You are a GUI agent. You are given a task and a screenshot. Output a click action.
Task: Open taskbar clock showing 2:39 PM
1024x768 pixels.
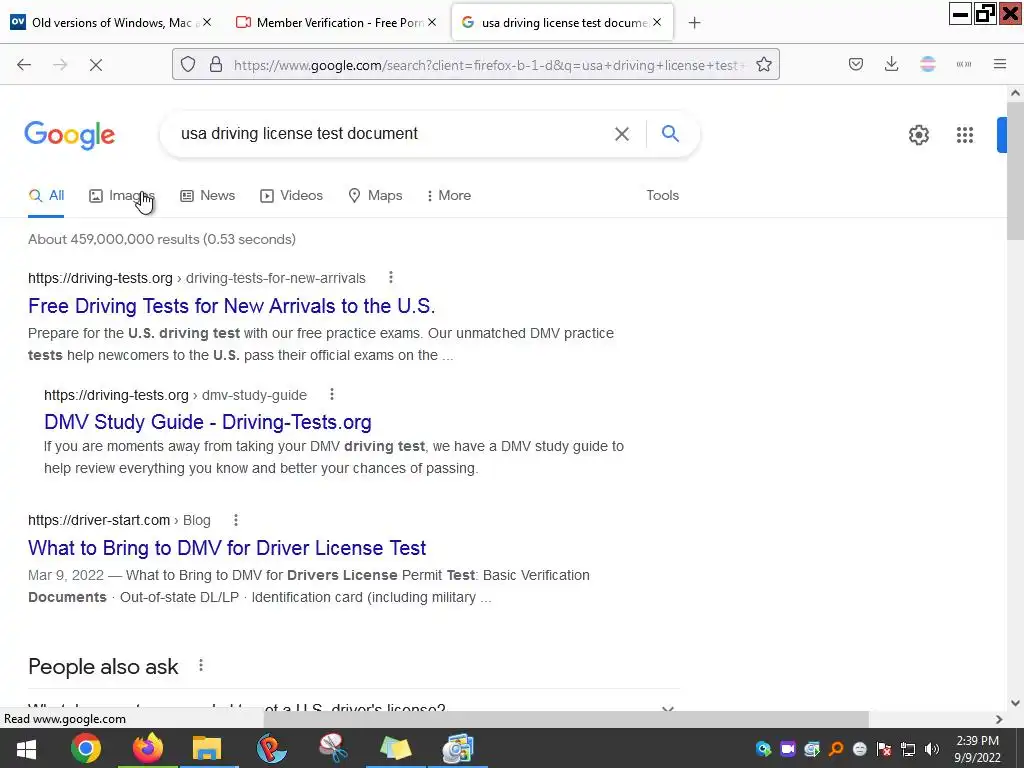pos(977,749)
